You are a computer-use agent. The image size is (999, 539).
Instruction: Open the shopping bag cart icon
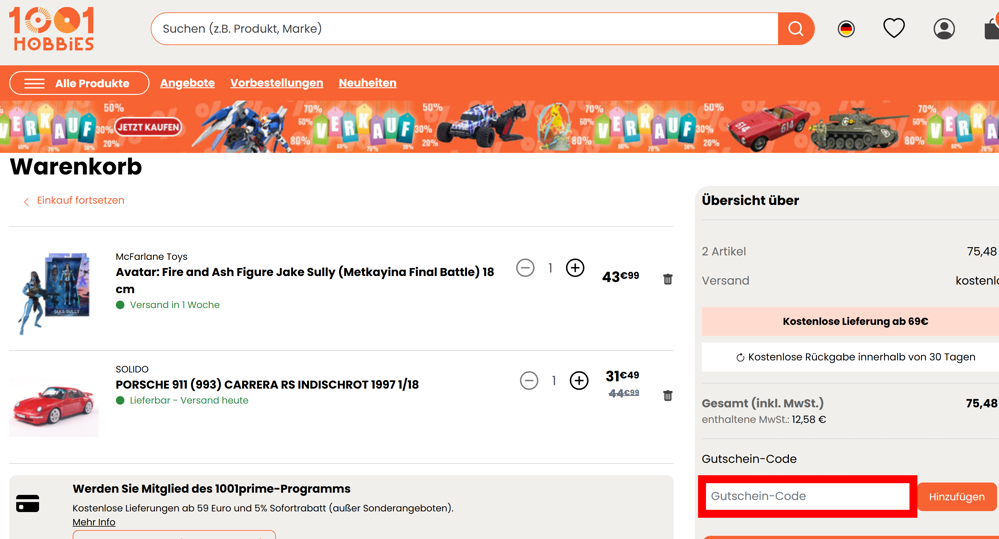coord(991,28)
